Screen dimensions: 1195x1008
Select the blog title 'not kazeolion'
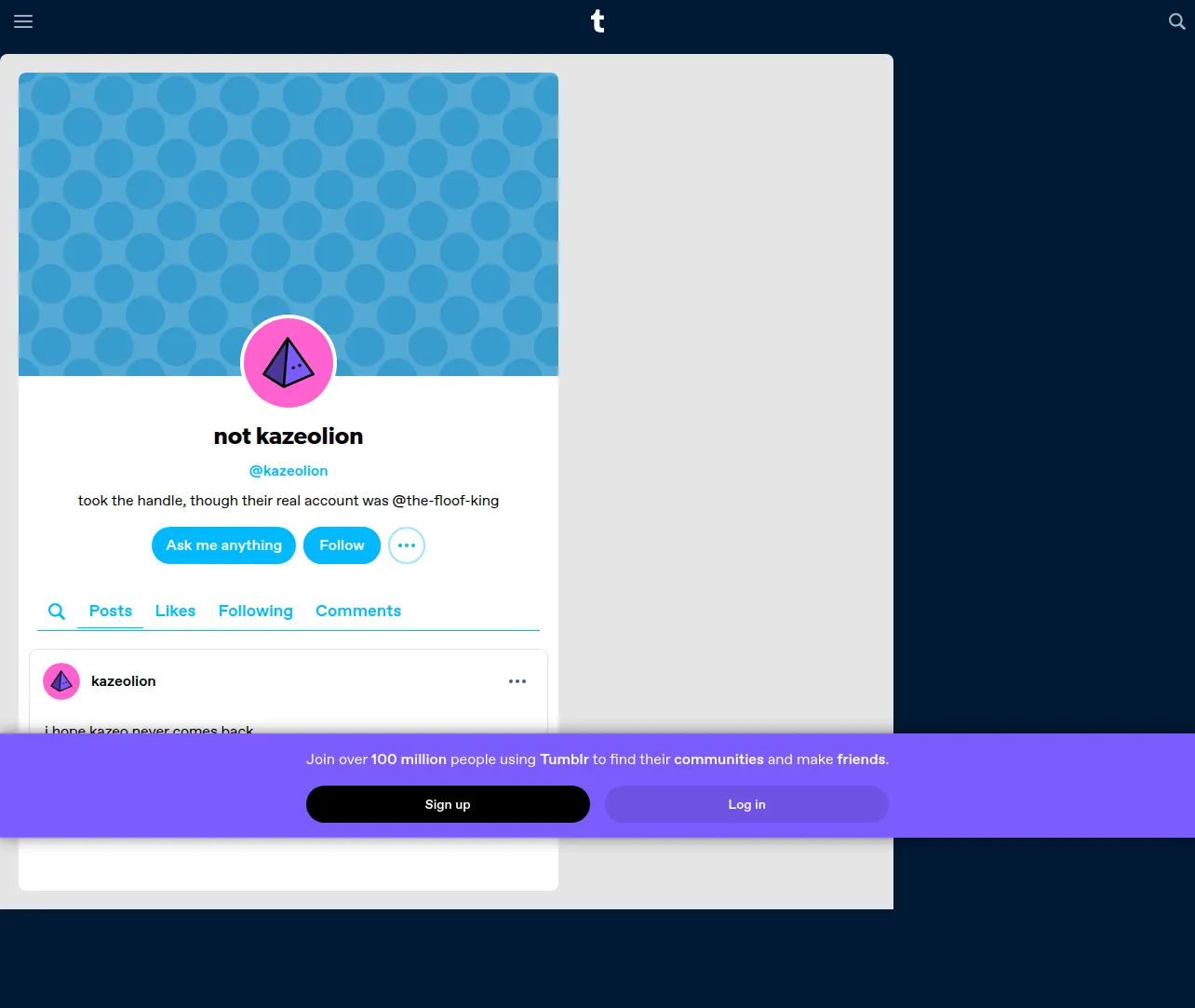coord(289,437)
